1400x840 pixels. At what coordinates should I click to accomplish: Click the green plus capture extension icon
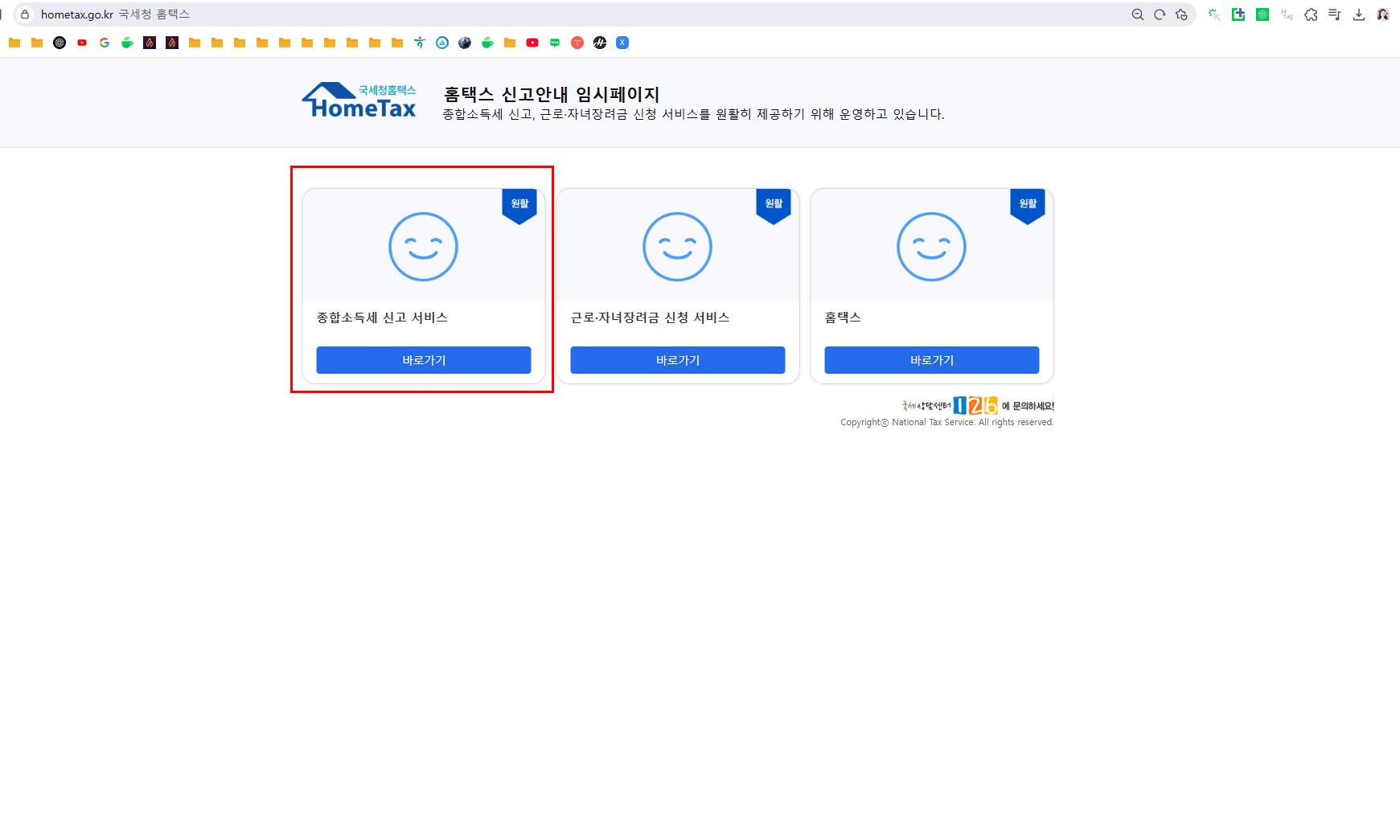1238,14
